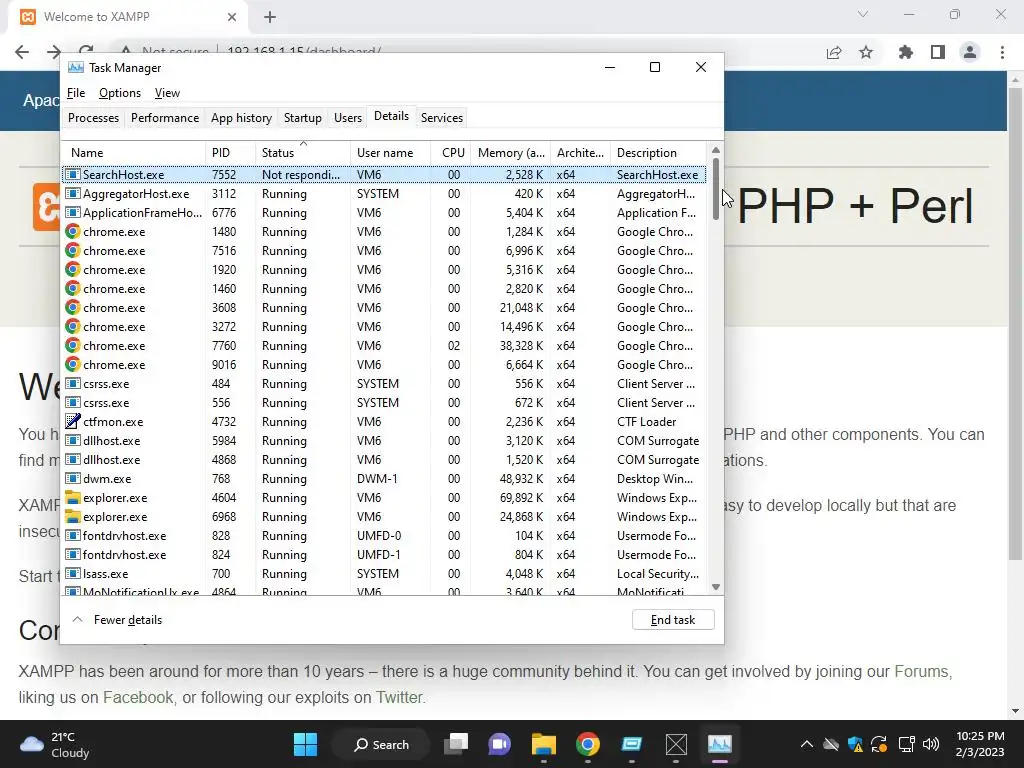Open Windows Start menu
Viewport: 1024px width, 768px height.
[x=305, y=744]
